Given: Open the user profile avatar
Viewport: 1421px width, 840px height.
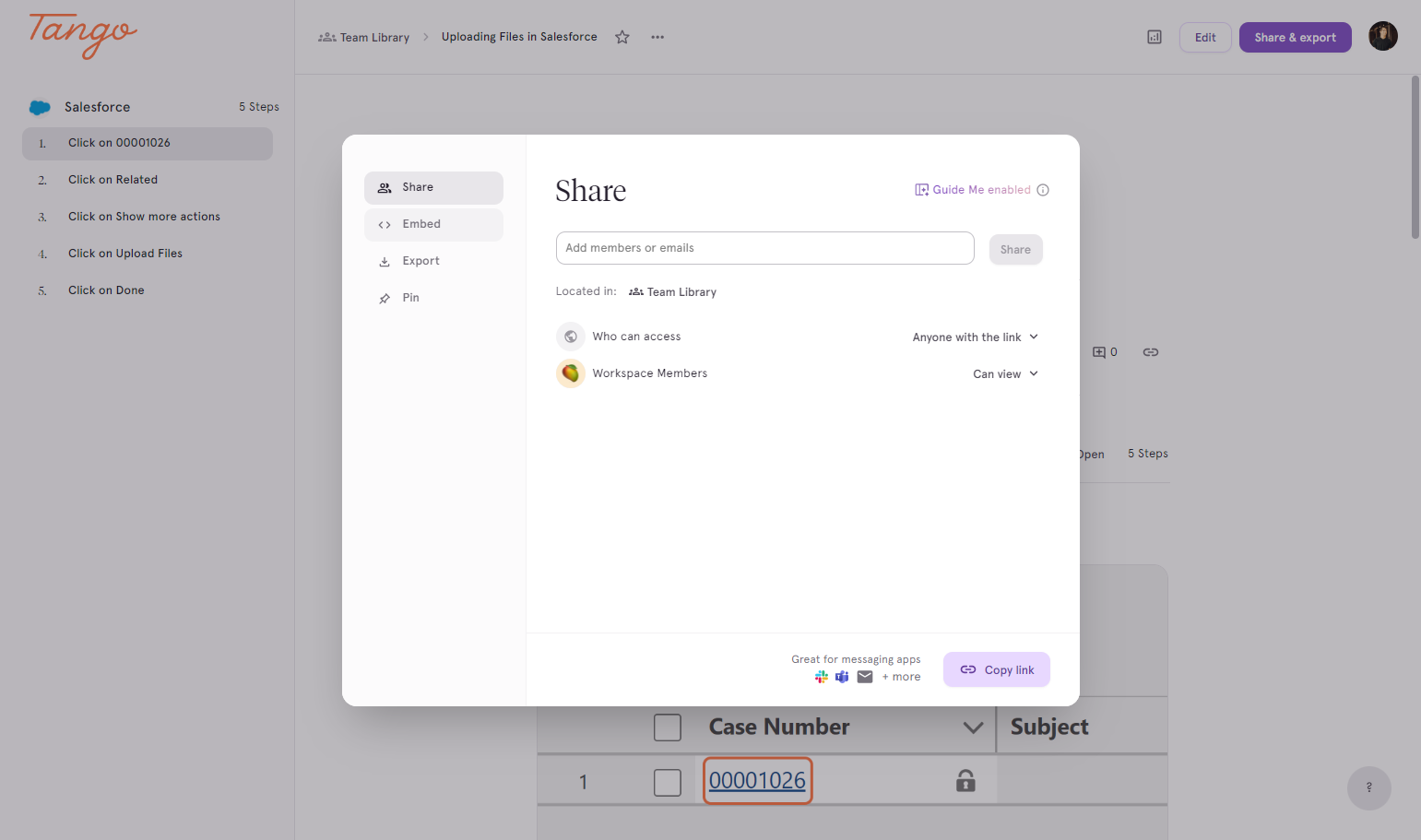Looking at the screenshot, I should tap(1383, 36).
